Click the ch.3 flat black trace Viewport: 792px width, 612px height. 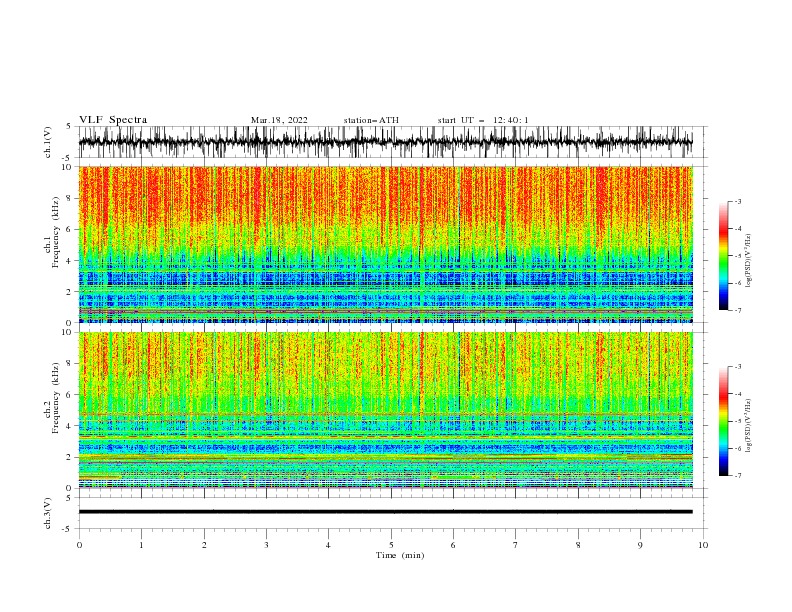(385, 512)
